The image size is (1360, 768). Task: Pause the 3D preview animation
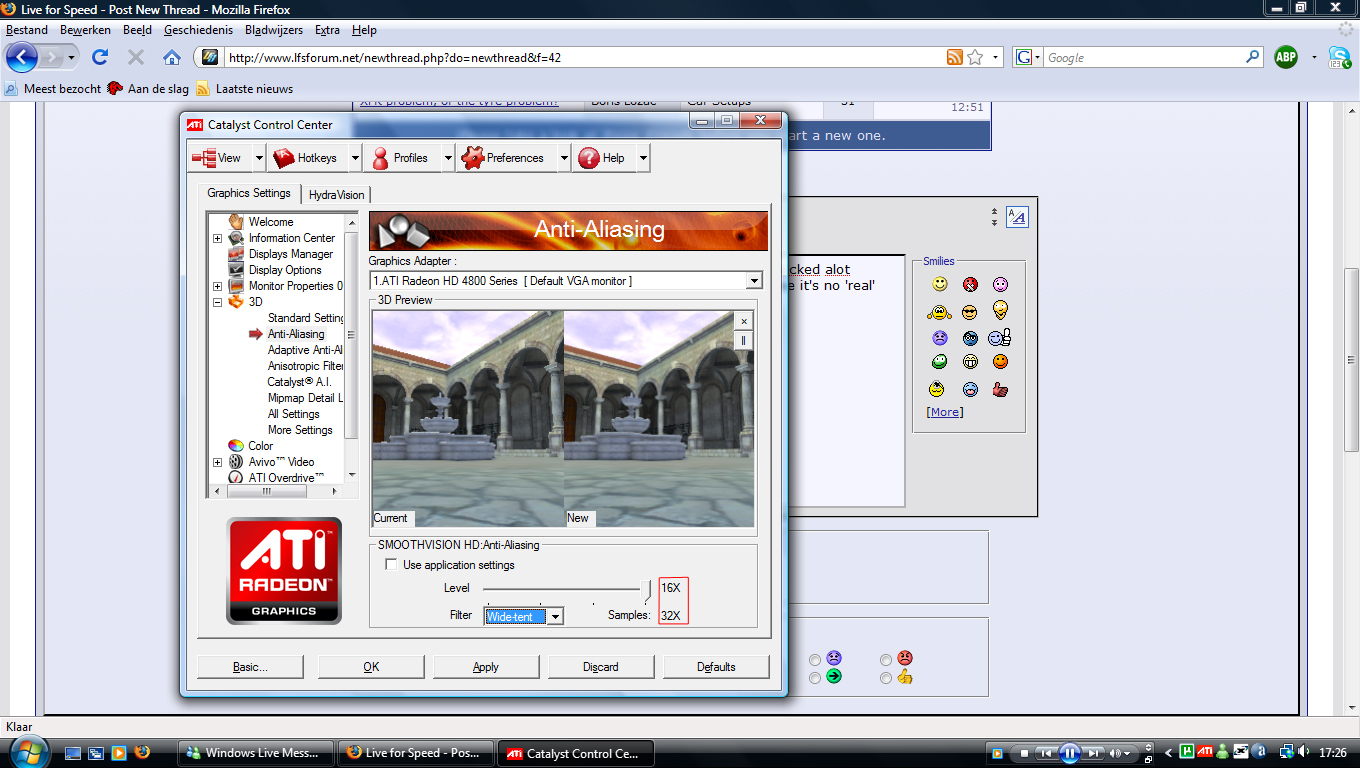tap(743, 341)
